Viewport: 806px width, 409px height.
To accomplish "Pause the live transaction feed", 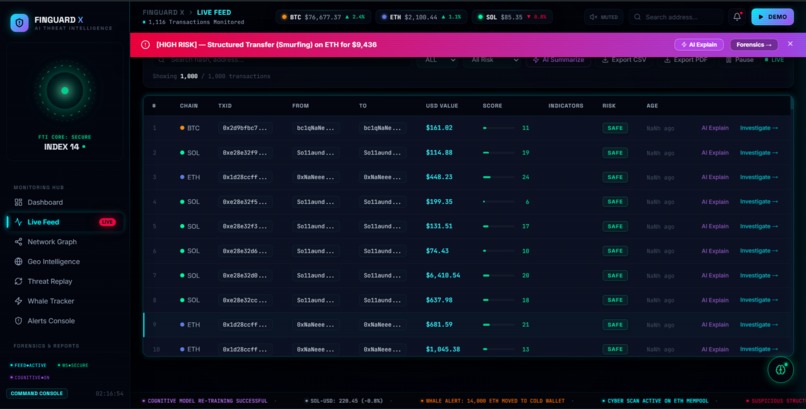I will [x=740, y=60].
